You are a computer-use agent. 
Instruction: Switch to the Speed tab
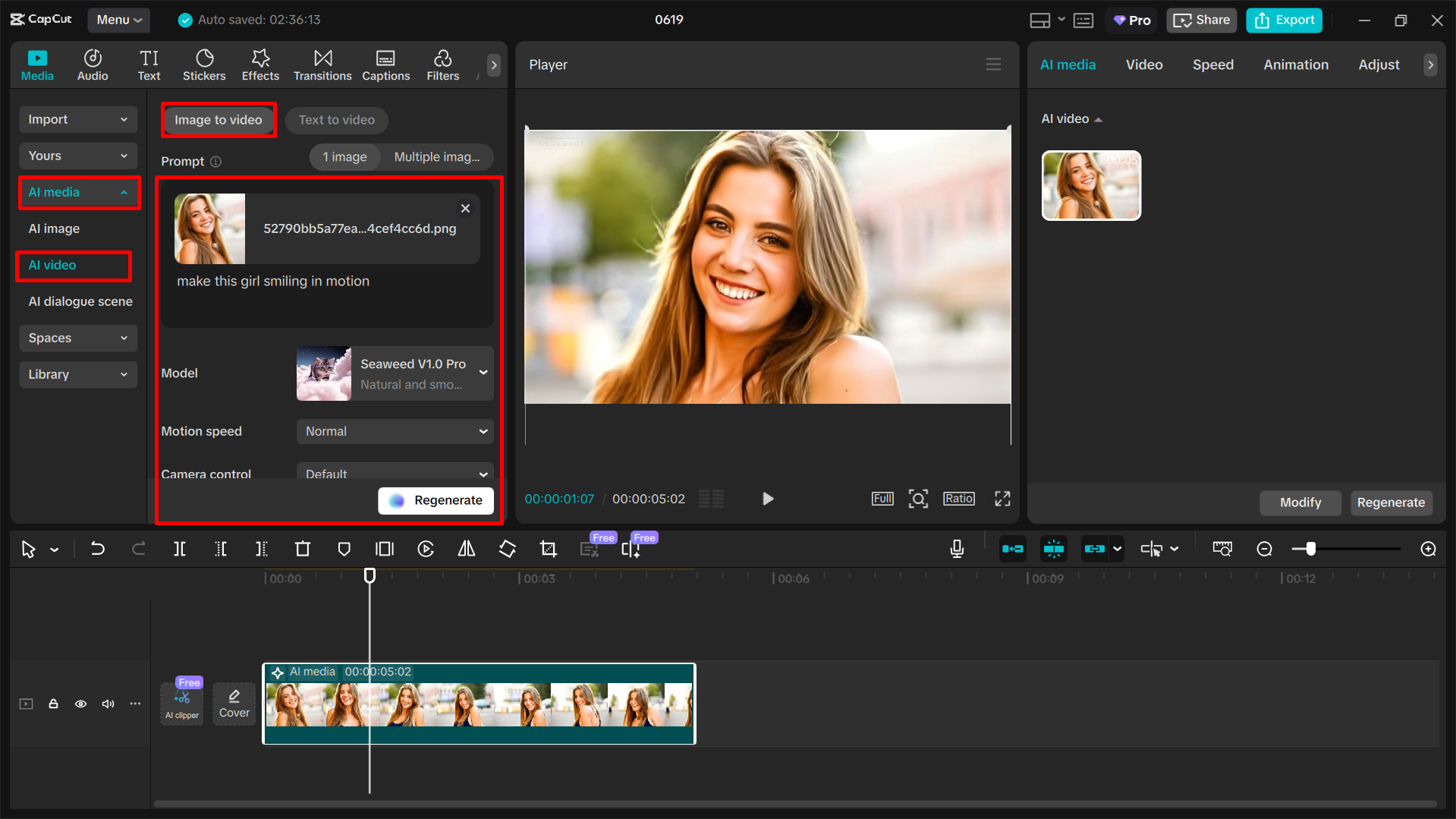coord(1212,65)
